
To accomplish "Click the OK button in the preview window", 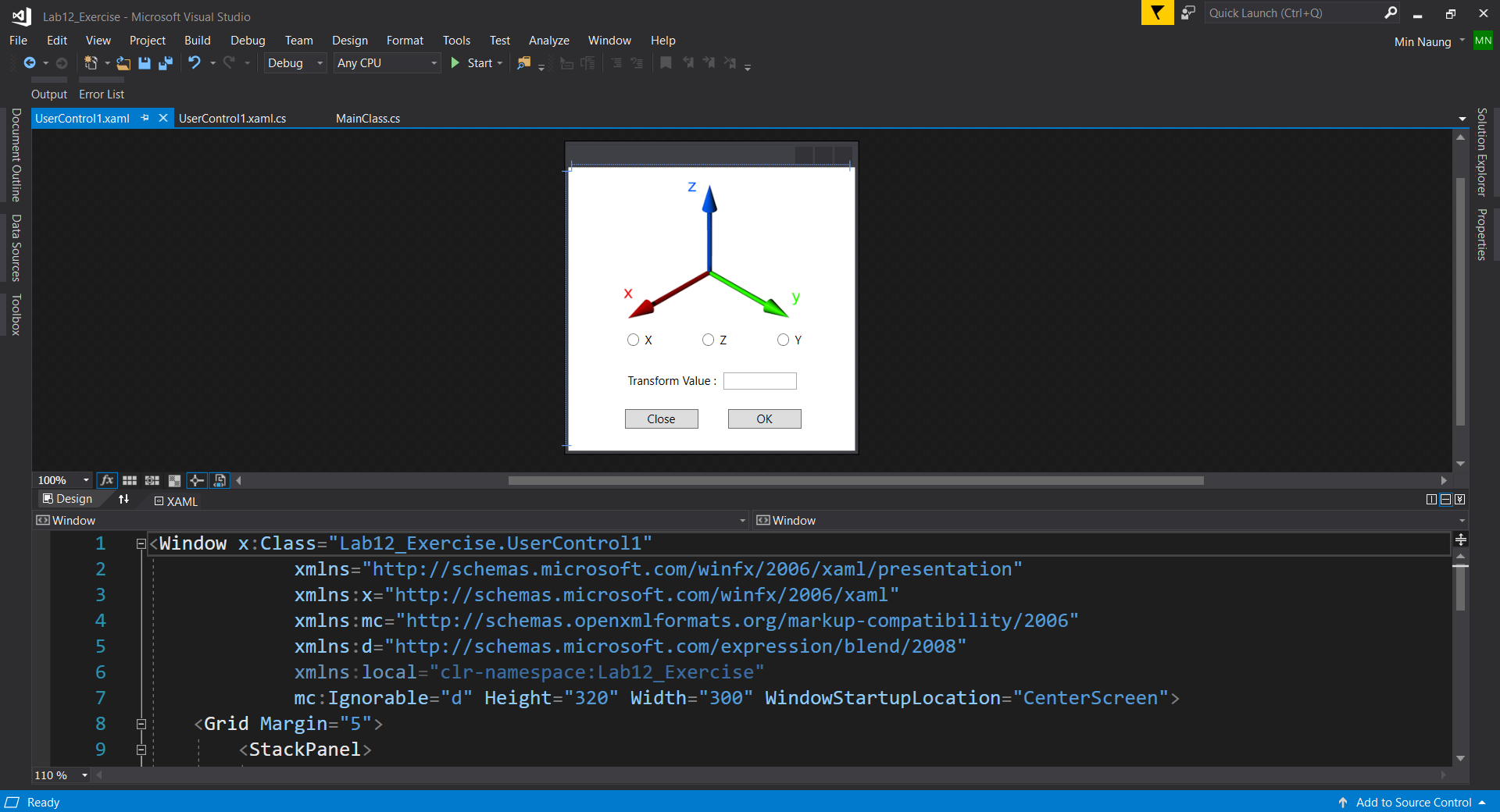I will [764, 418].
